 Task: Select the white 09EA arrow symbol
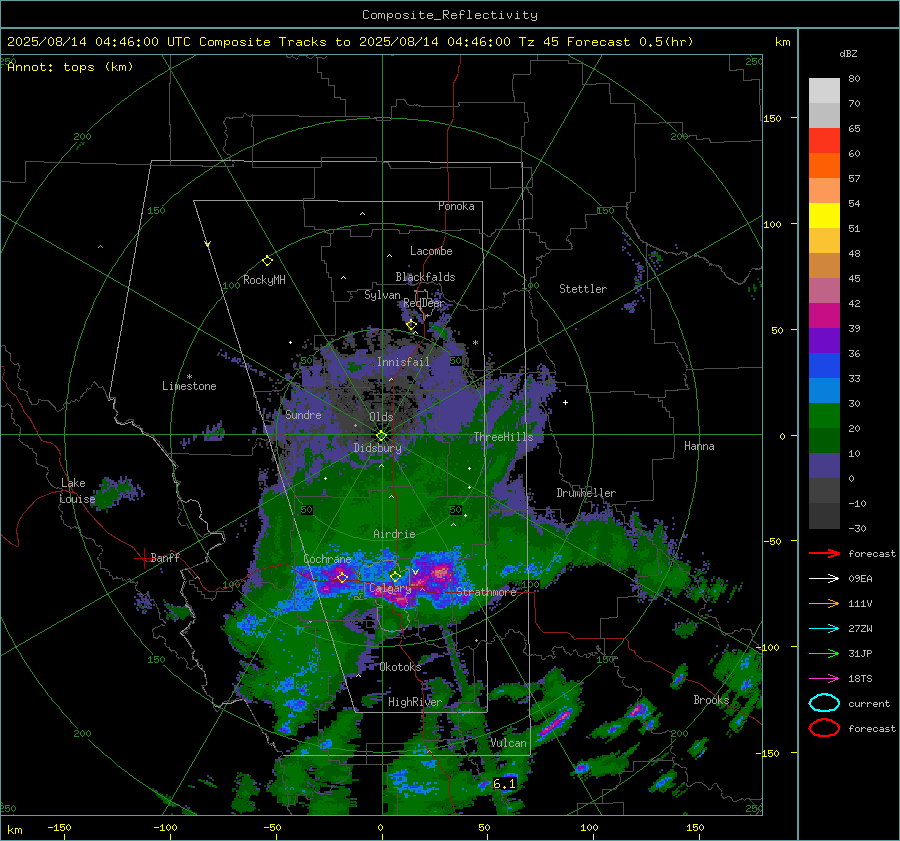coord(824,579)
